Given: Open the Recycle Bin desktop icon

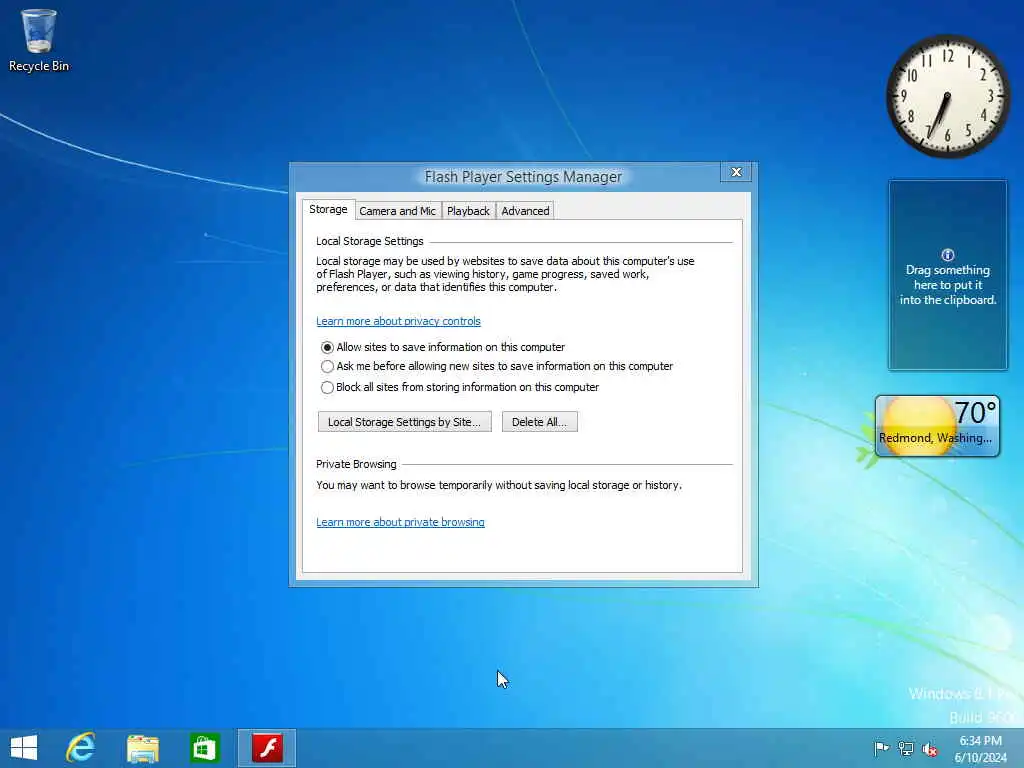Looking at the screenshot, I should (x=39, y=40).
